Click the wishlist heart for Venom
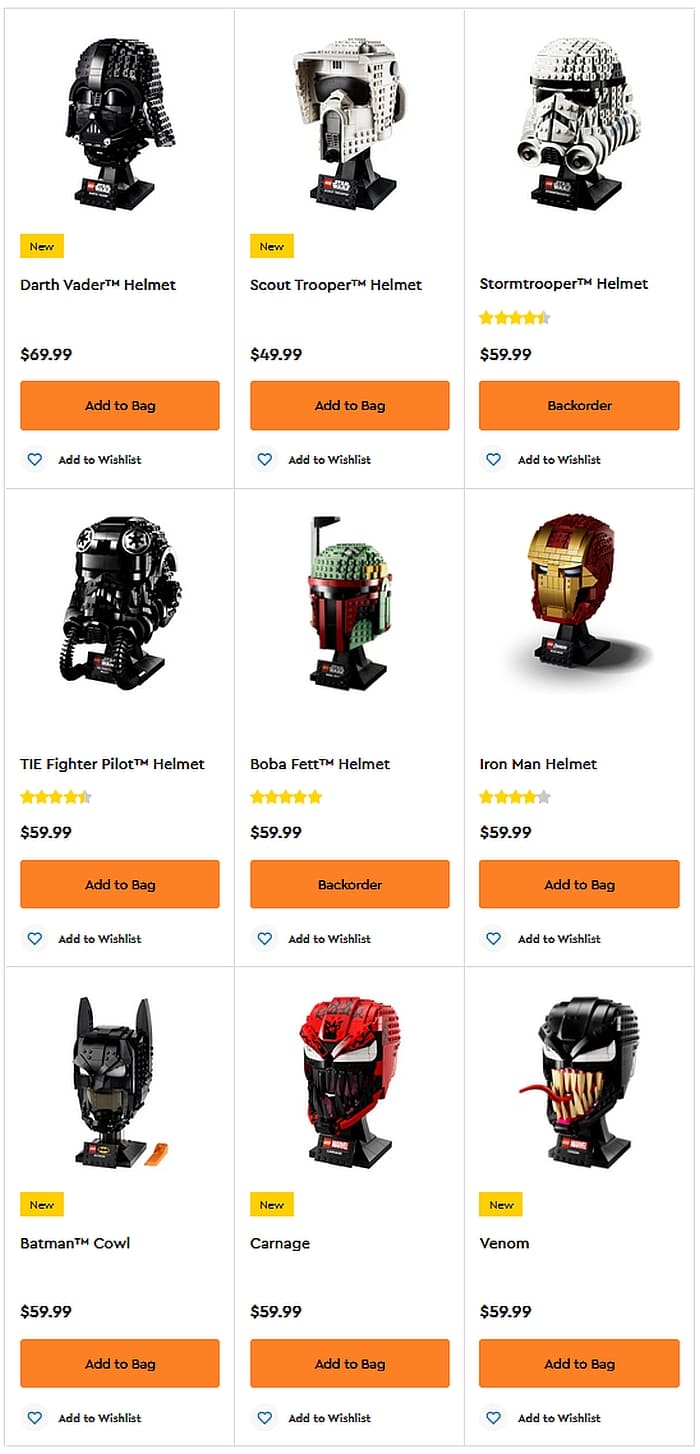 (494, 1418)
